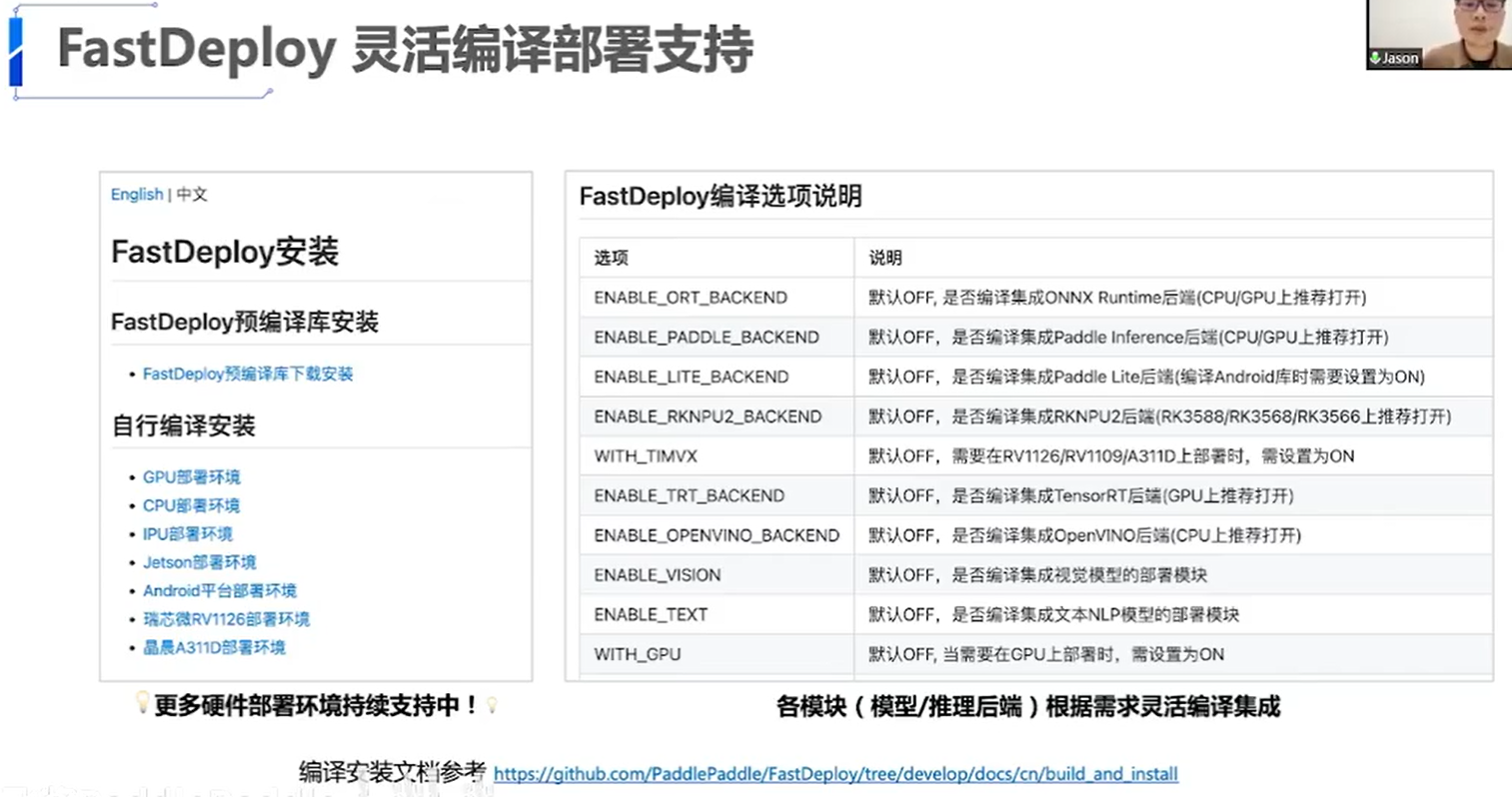Click the OpenVINO后端 description cell

tap(1173, 535)
